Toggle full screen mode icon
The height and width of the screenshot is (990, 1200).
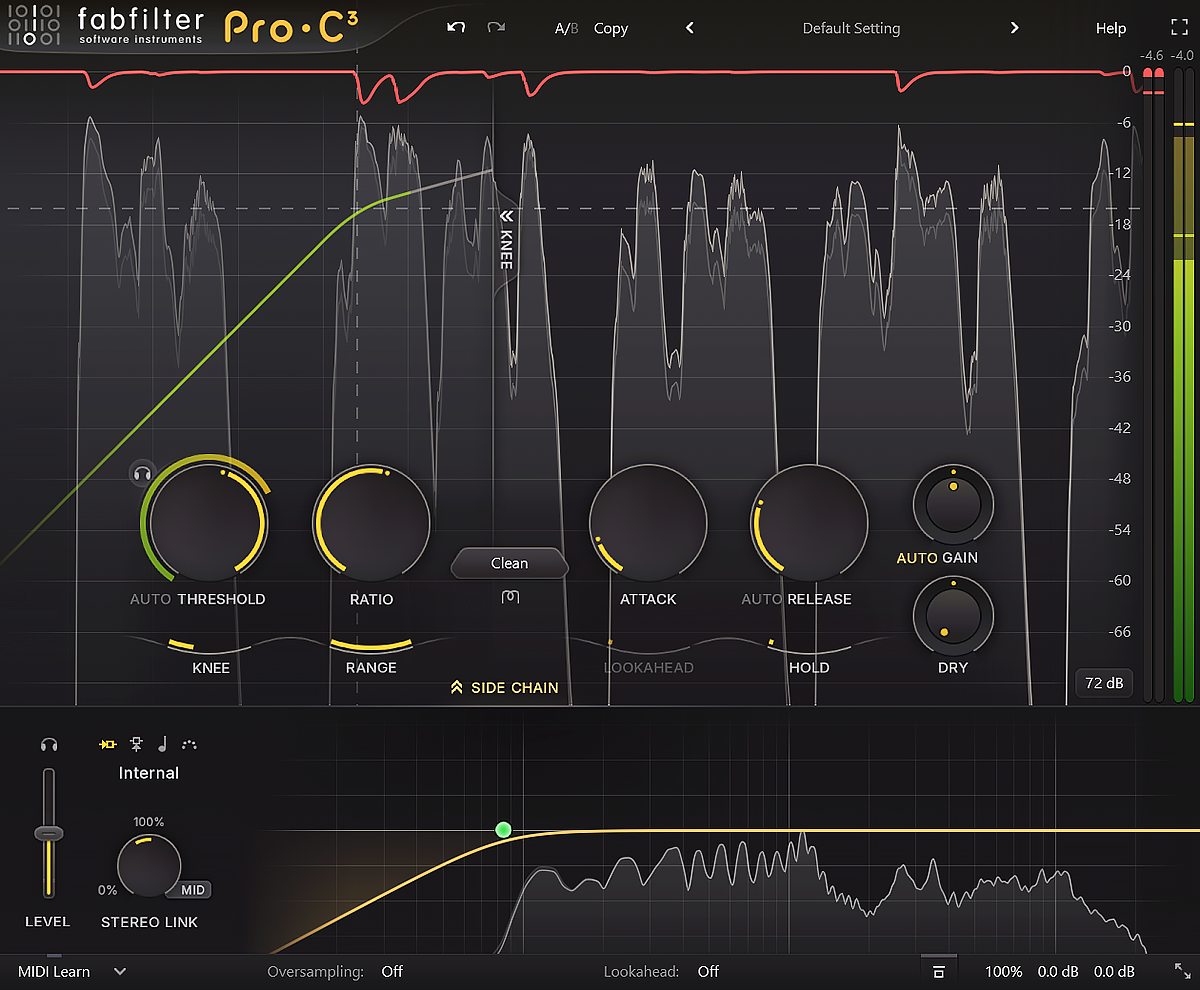1179,28
